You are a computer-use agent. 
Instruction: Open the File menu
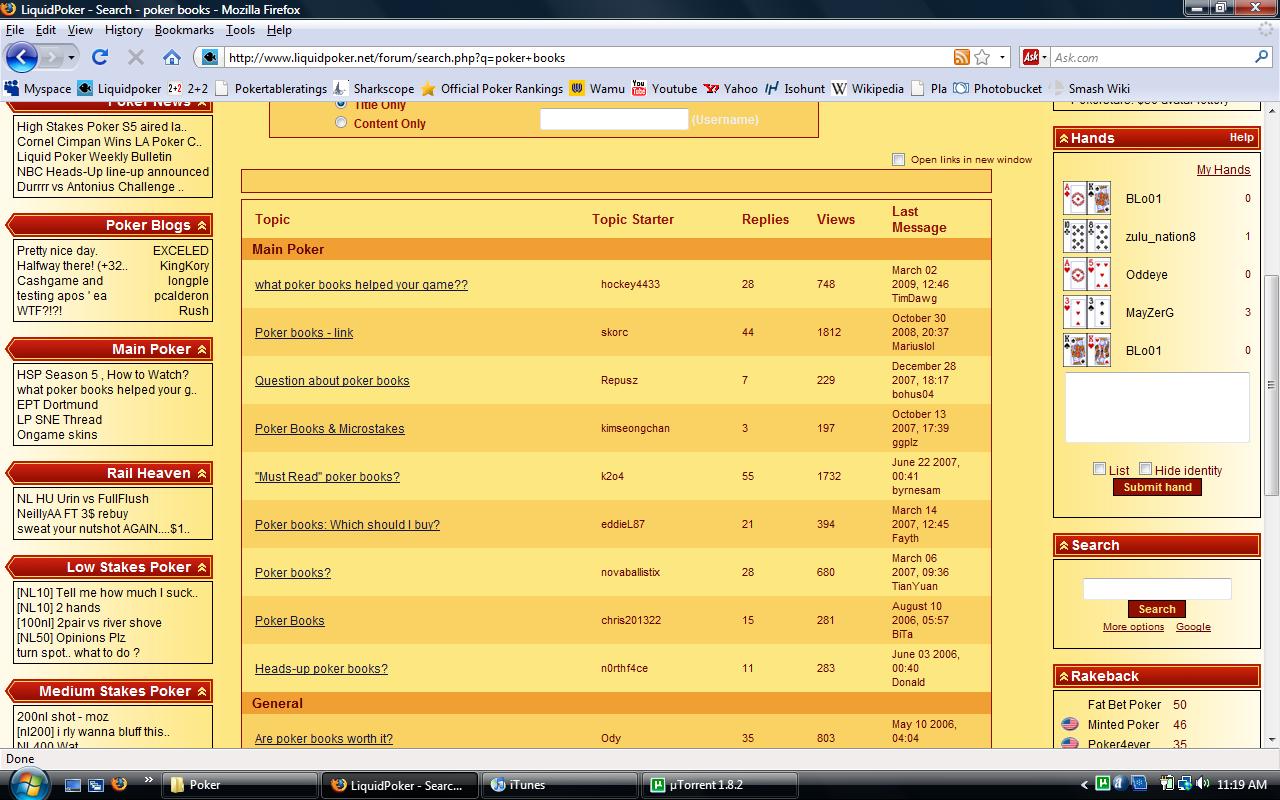click(x=15, y=30)
